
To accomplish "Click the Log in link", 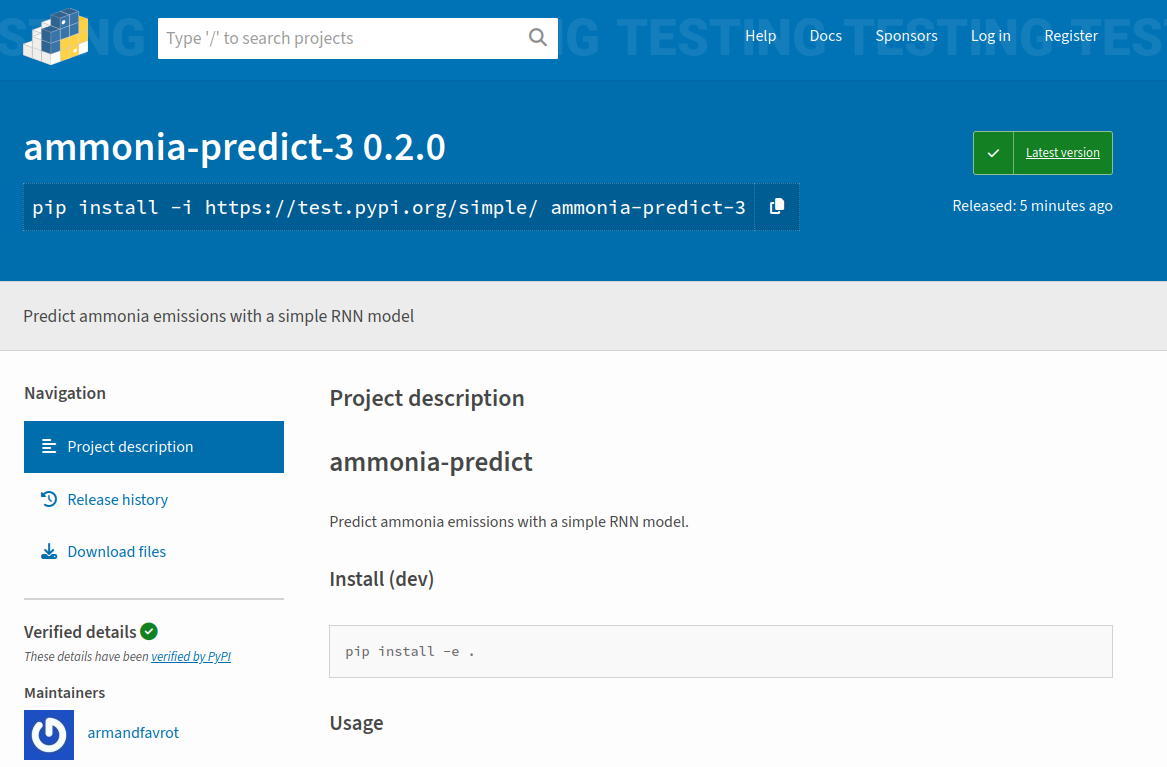I will (x=990, y=36).
